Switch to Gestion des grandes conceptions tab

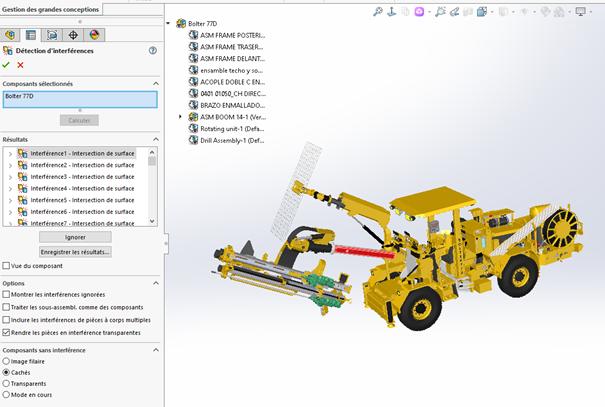[x=52, y=8]
